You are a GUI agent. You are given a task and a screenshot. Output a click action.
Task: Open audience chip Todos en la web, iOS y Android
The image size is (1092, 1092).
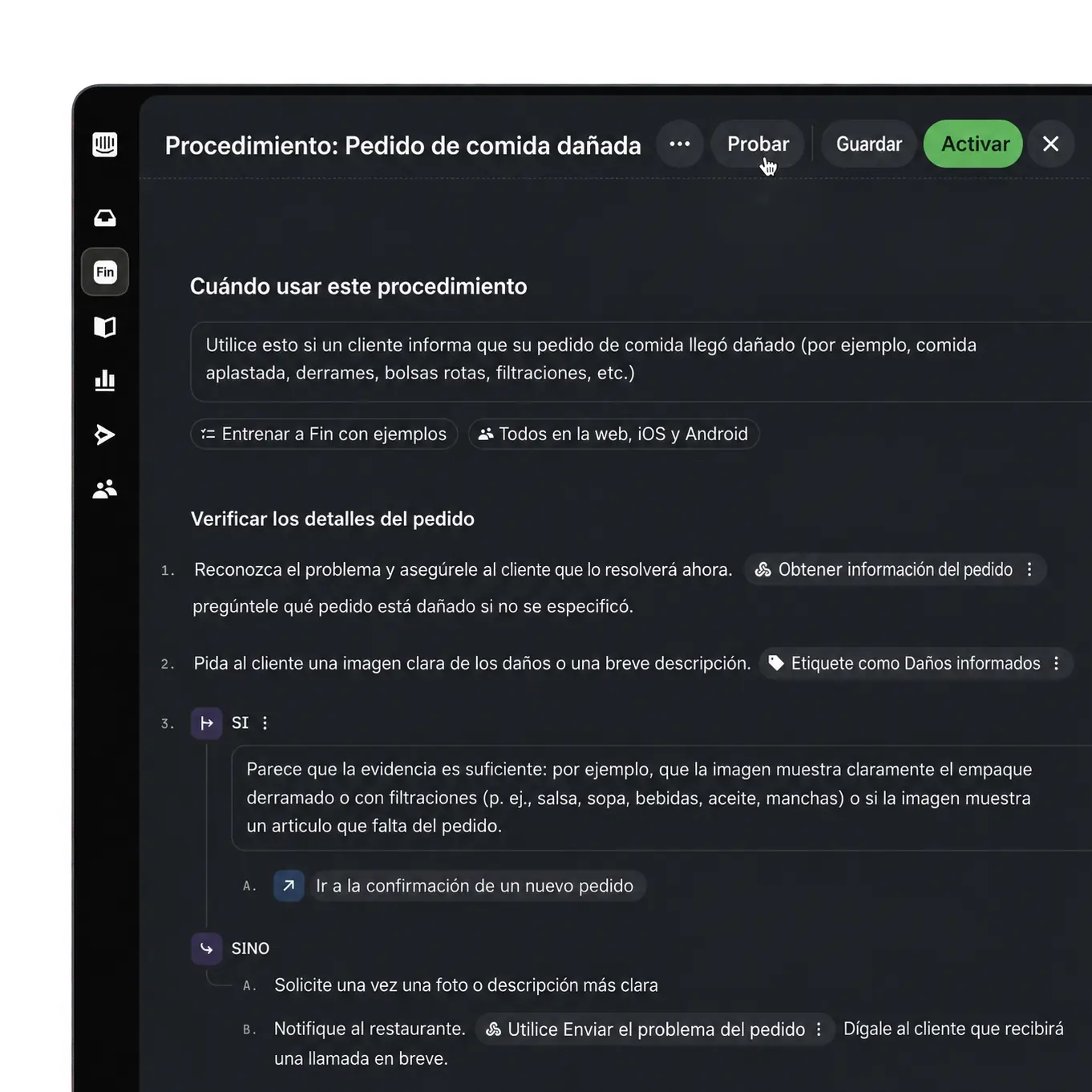point(614,434)
